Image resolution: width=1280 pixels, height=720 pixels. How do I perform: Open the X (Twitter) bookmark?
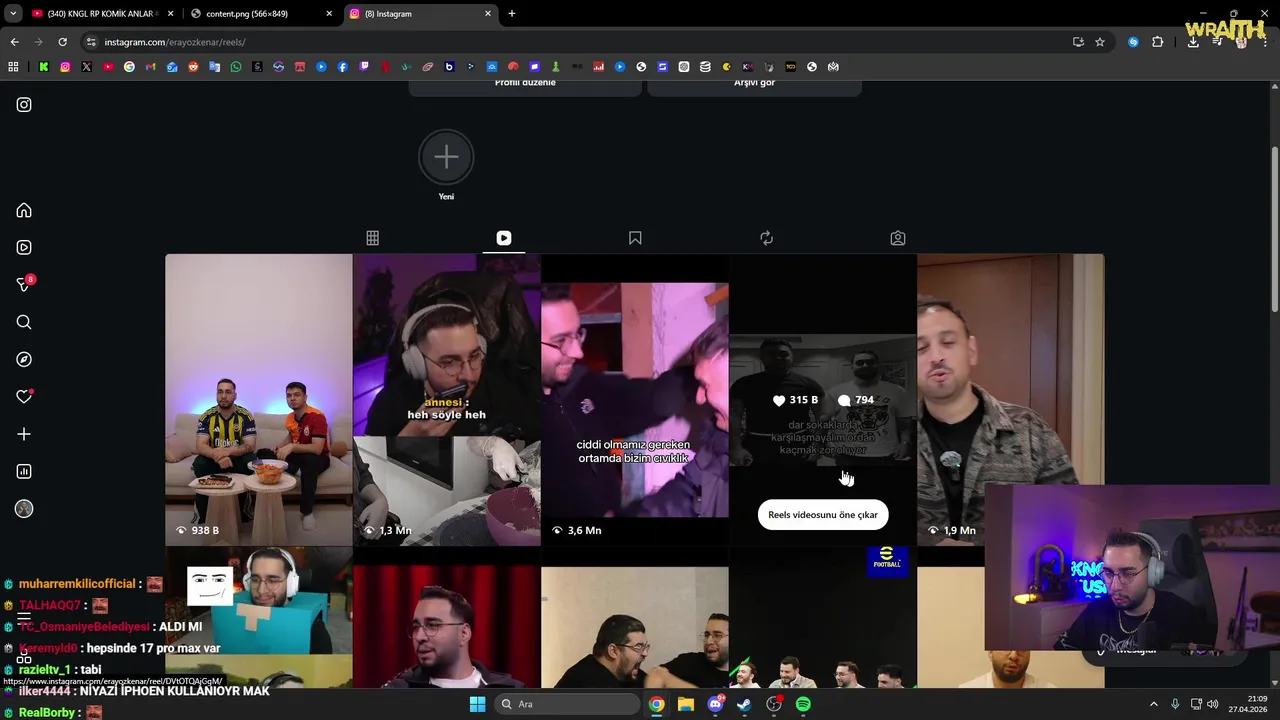click(x=86, y=67)
